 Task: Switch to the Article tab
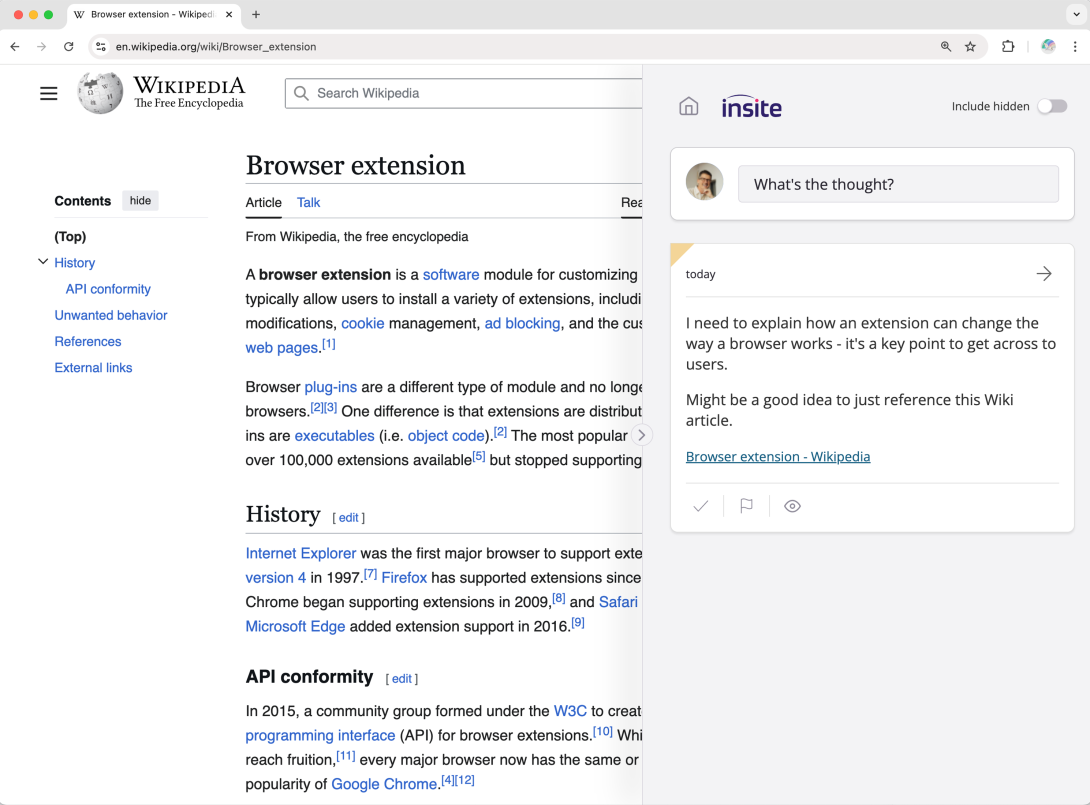point(263,202)
